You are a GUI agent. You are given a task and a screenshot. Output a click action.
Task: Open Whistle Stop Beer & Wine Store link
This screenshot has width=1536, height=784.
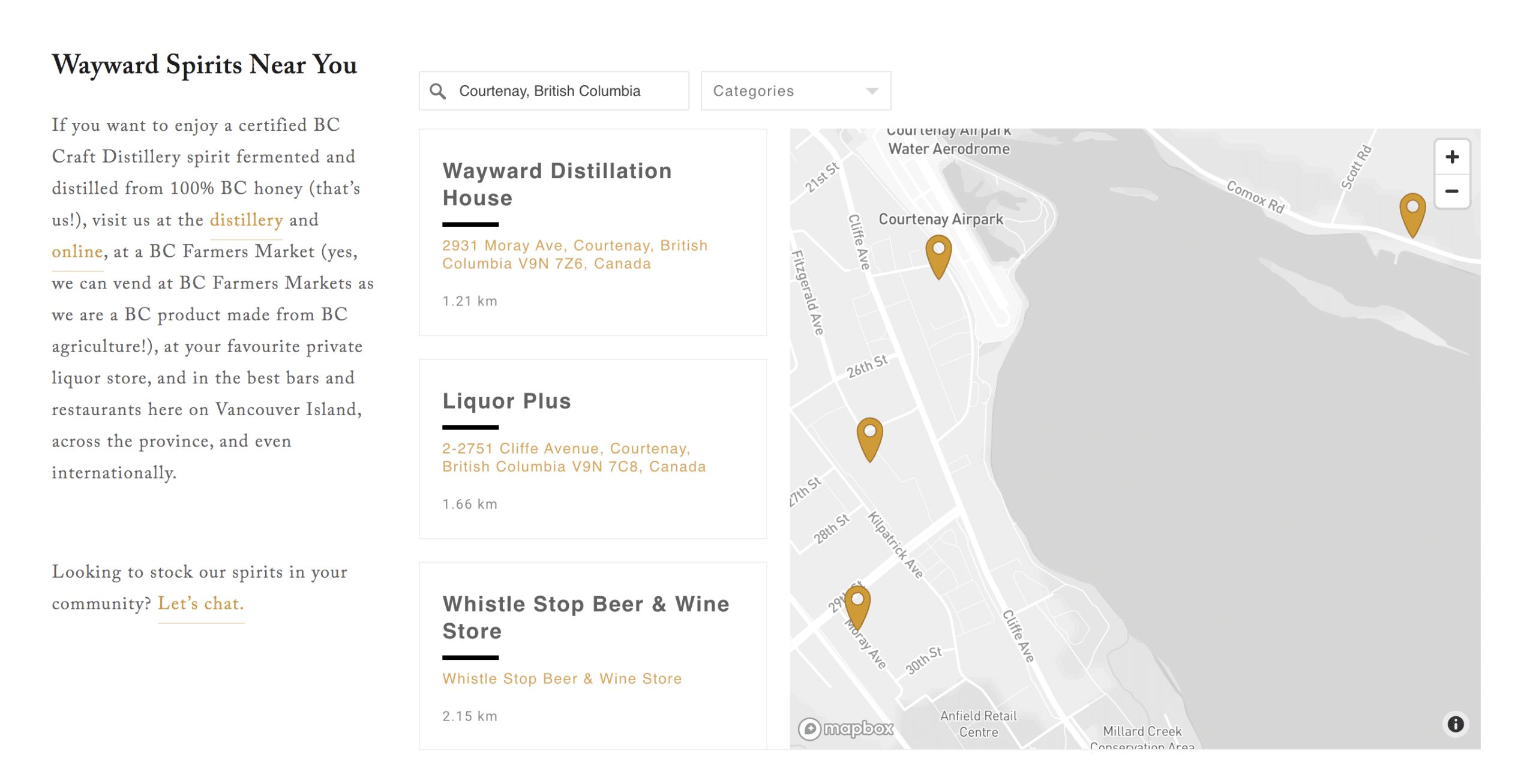[562, 678]
